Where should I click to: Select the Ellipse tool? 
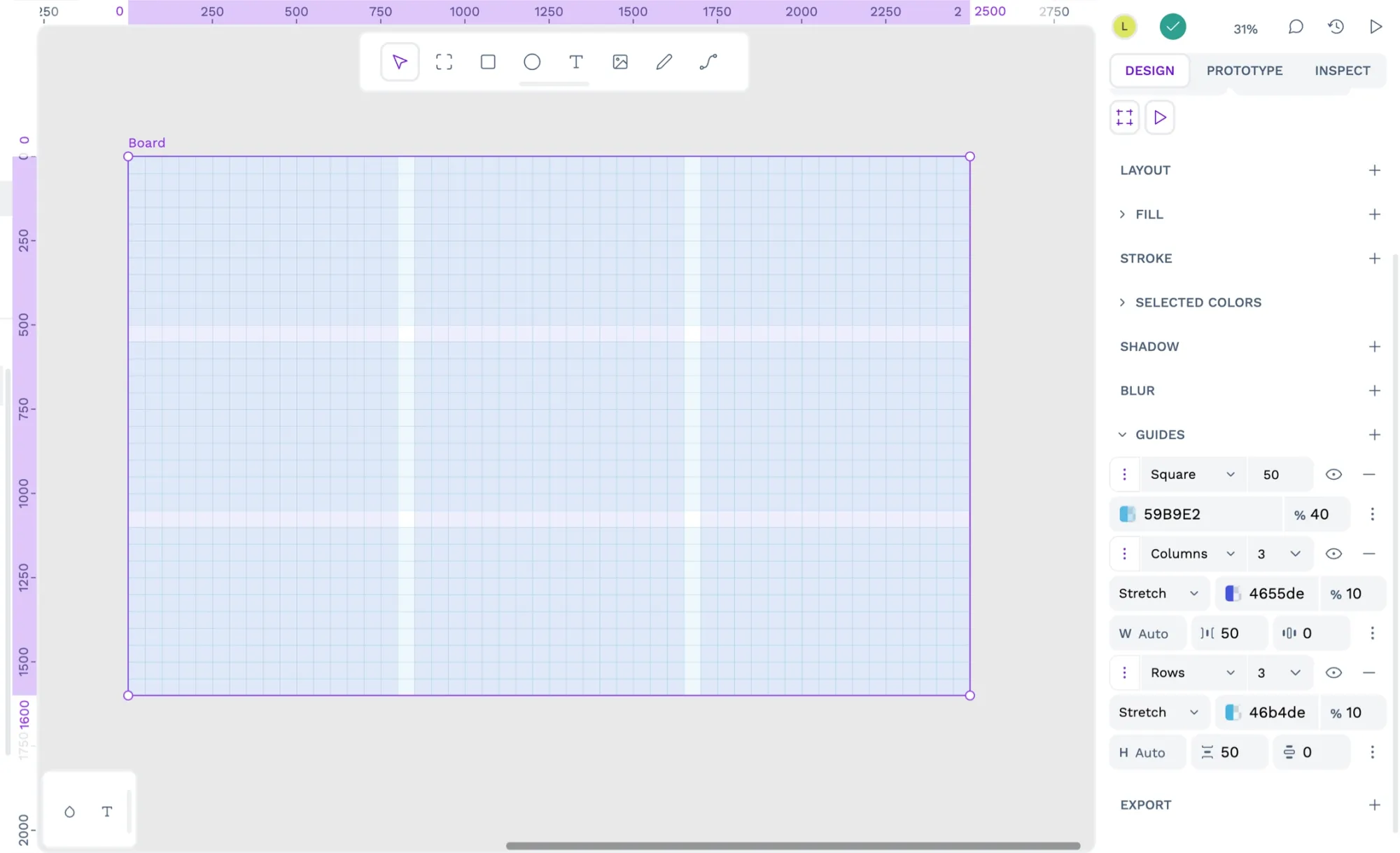tap(531, 62)
